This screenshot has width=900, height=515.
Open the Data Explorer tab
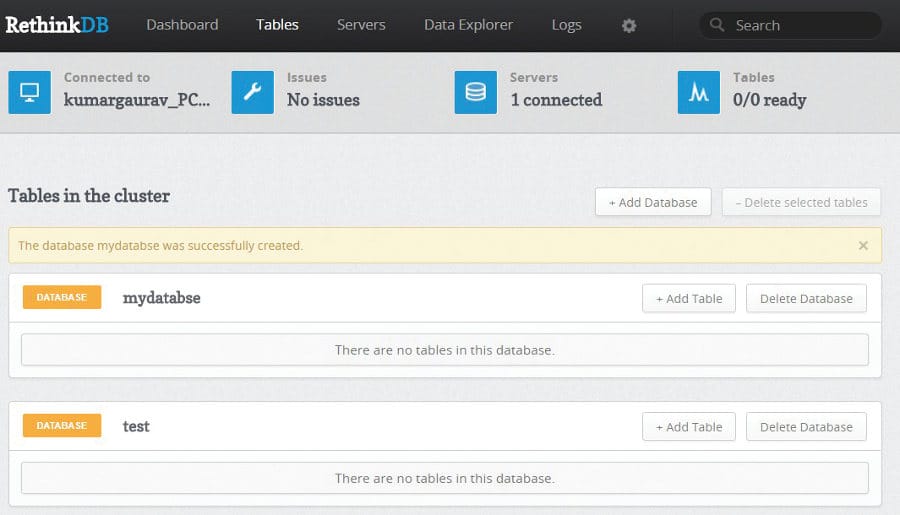point(468,25)
